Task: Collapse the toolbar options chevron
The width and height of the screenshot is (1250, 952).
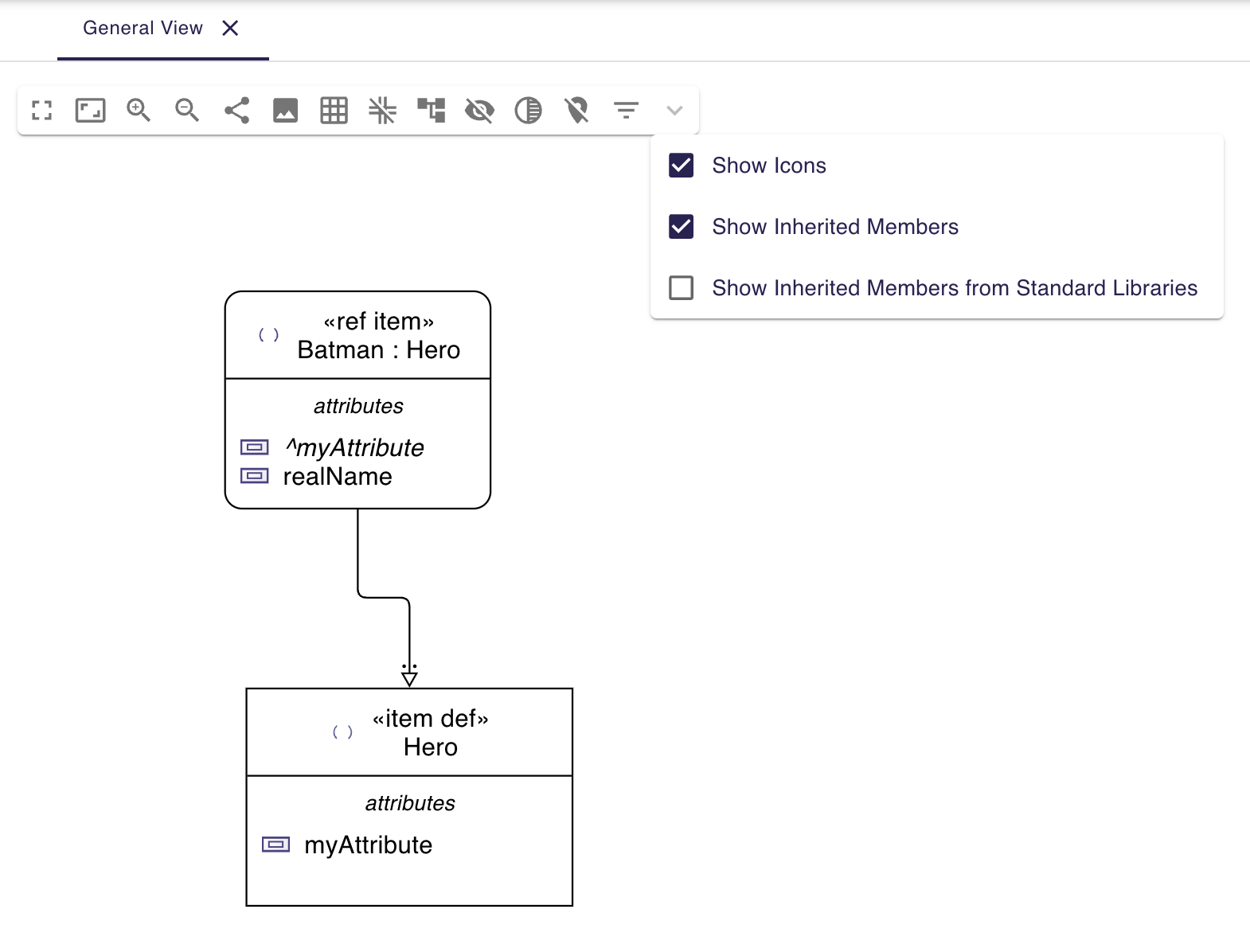Action: [x=674, y=111]
